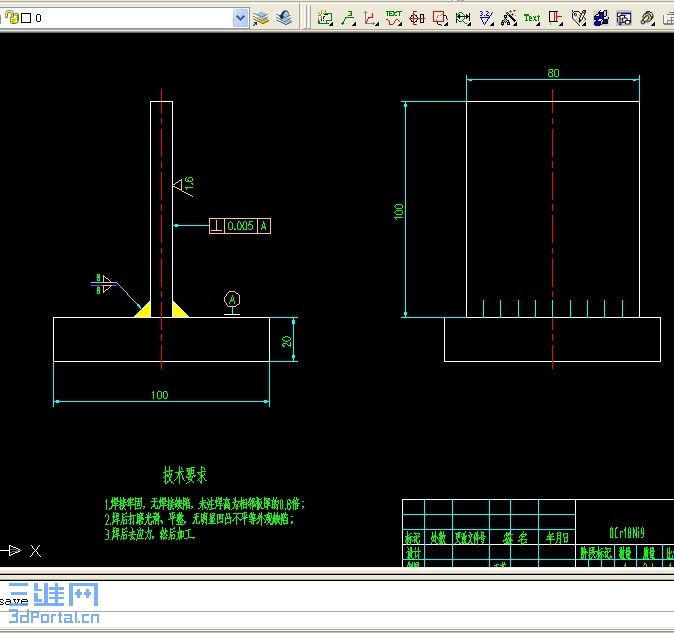Screen dimensions: 674x633
Task: Click the 标记 cell in title block
Action: coord(413,538)
